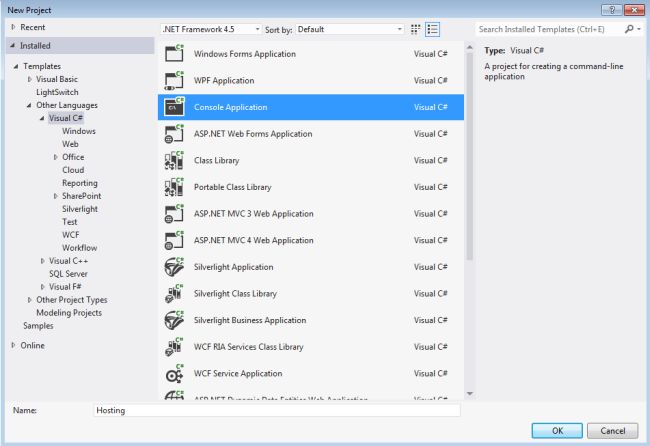Expand the Online section
The image size is (650, 446).
13,345
